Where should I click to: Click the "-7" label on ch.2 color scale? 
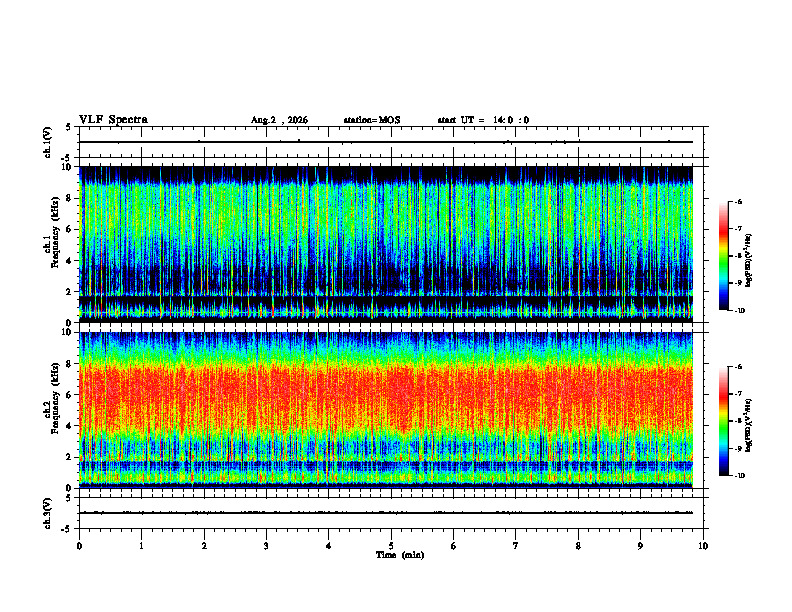[738, 394]
